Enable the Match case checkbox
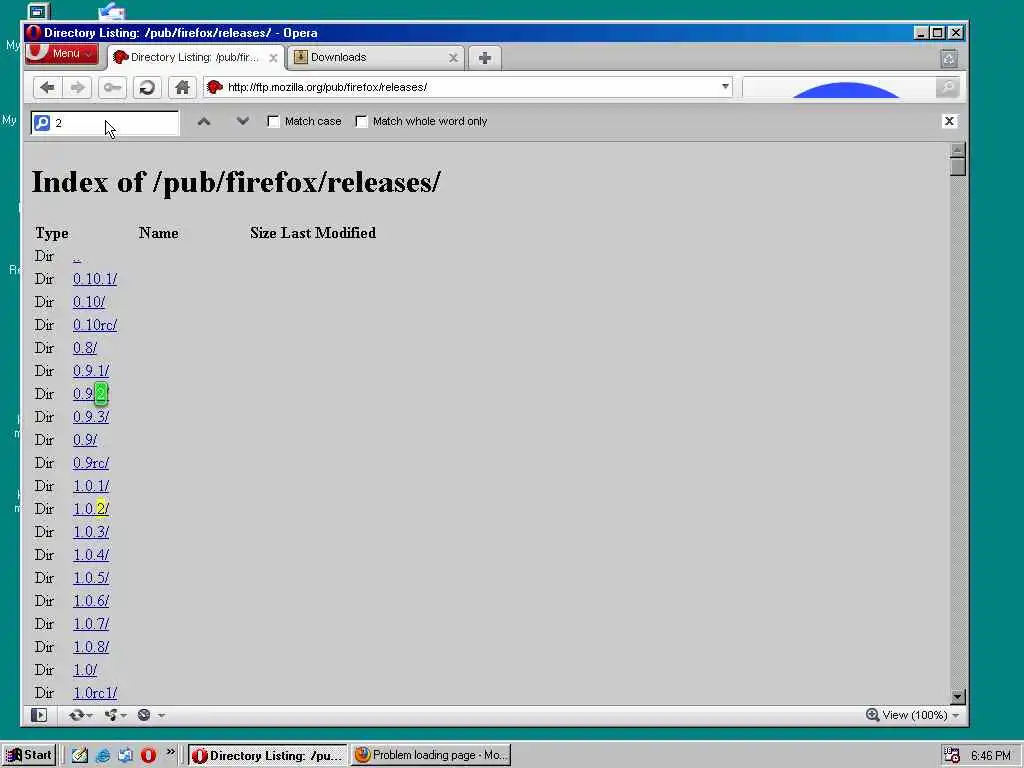 (x=274, y=121)
